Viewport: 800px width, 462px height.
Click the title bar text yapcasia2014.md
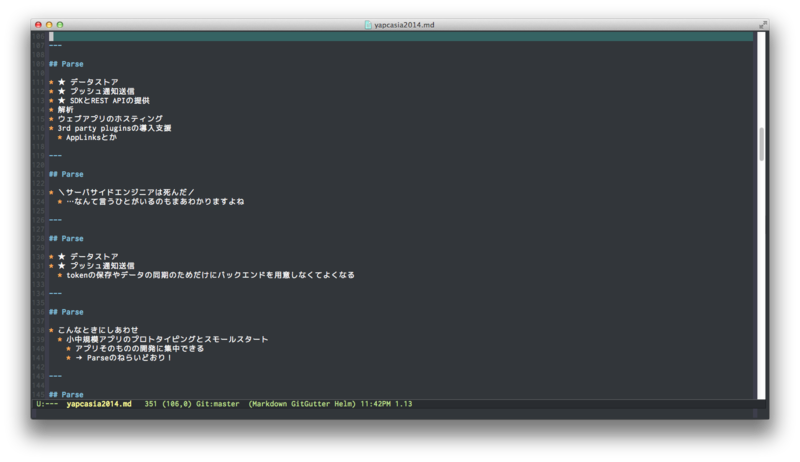coord(404,24)
